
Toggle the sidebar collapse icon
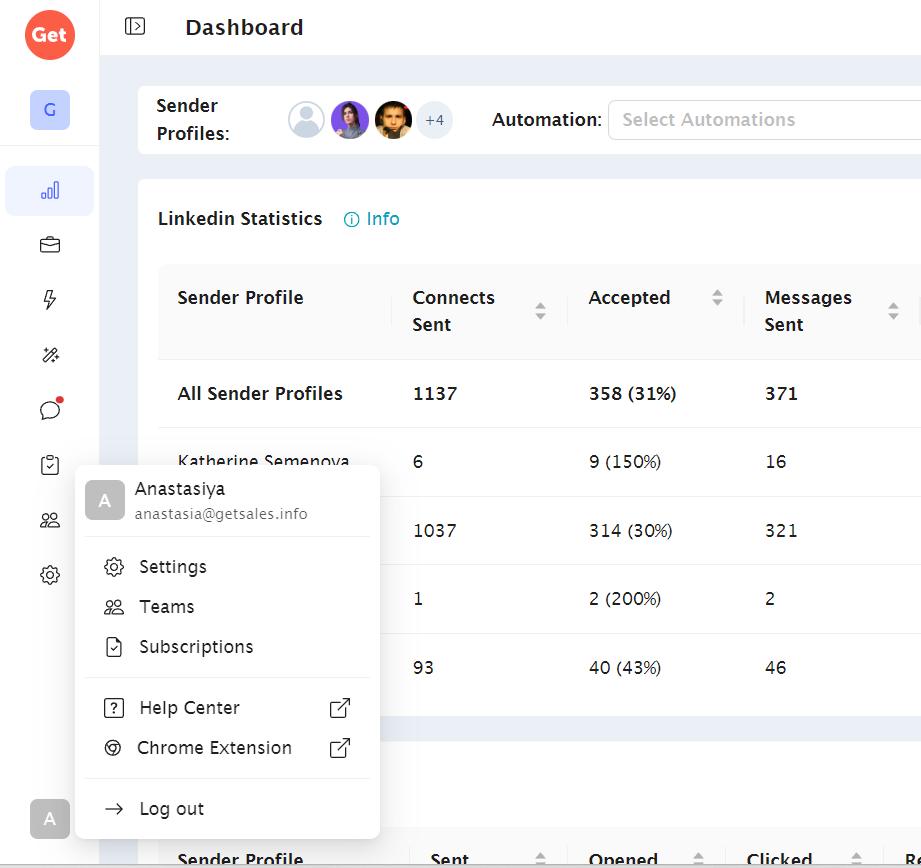[x=135, y=27]
